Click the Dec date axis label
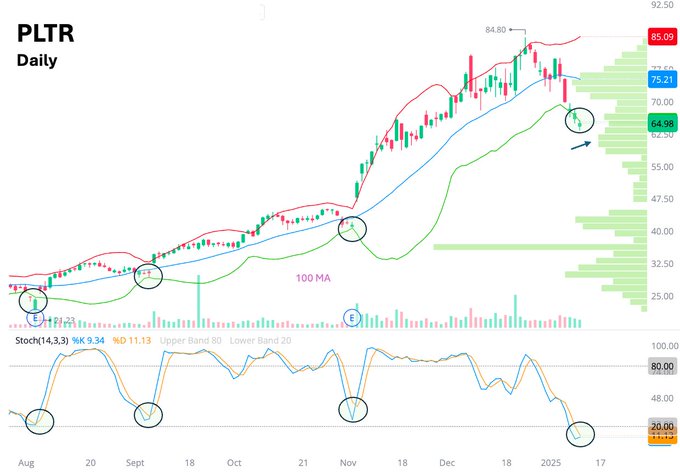 447,463
